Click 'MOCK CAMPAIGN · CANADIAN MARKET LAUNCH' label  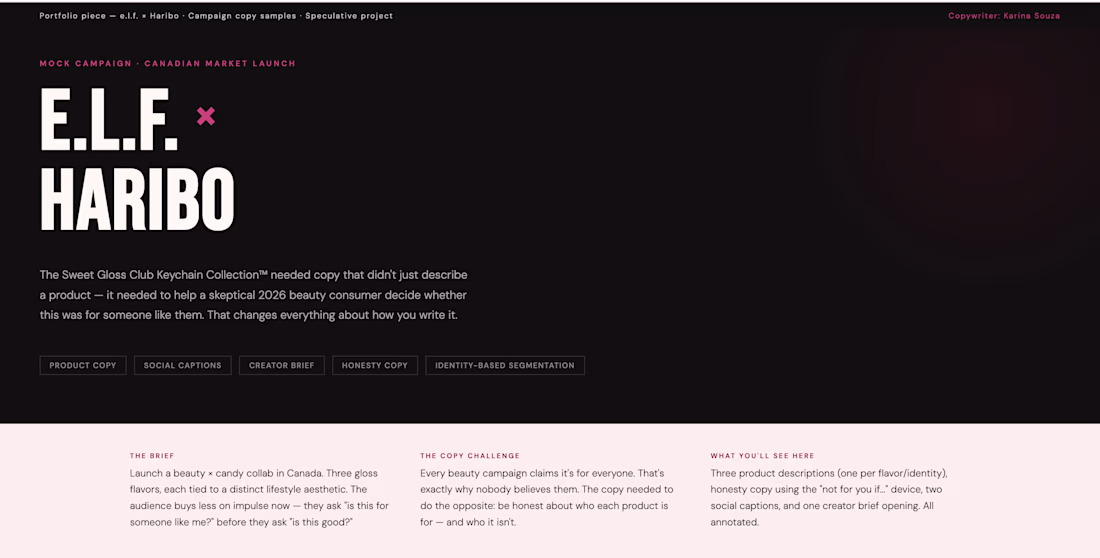pyautogui.click(x=168, y=63)
